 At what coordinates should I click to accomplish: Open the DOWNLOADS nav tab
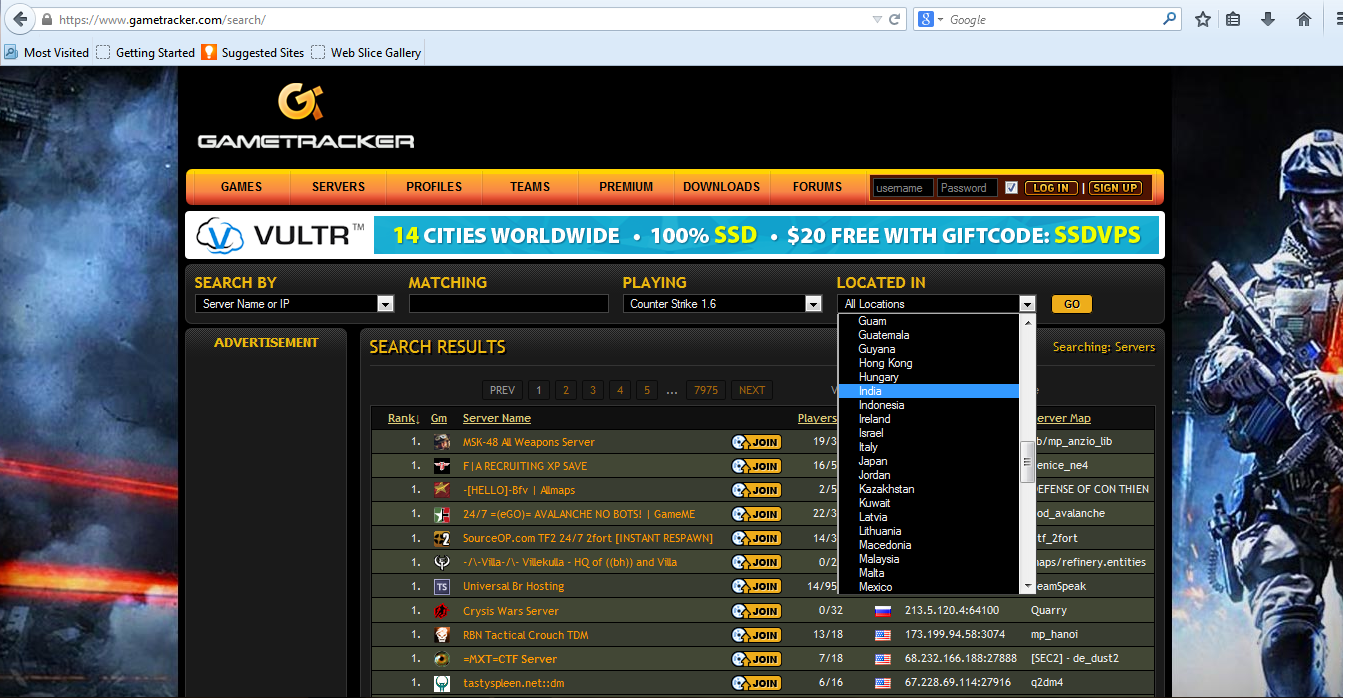click(721, 187)
